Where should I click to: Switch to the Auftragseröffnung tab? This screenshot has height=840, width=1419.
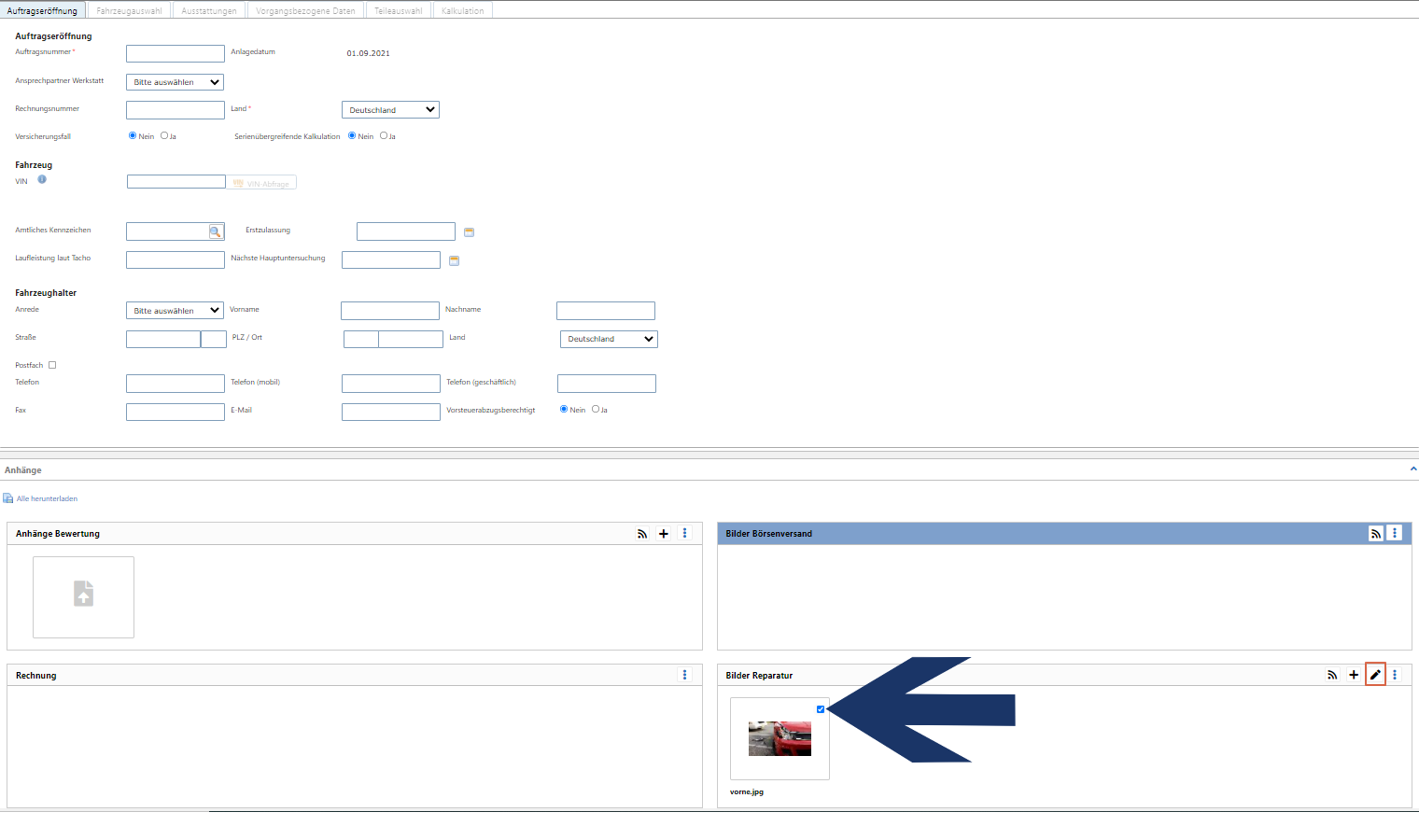click(42, 10)
